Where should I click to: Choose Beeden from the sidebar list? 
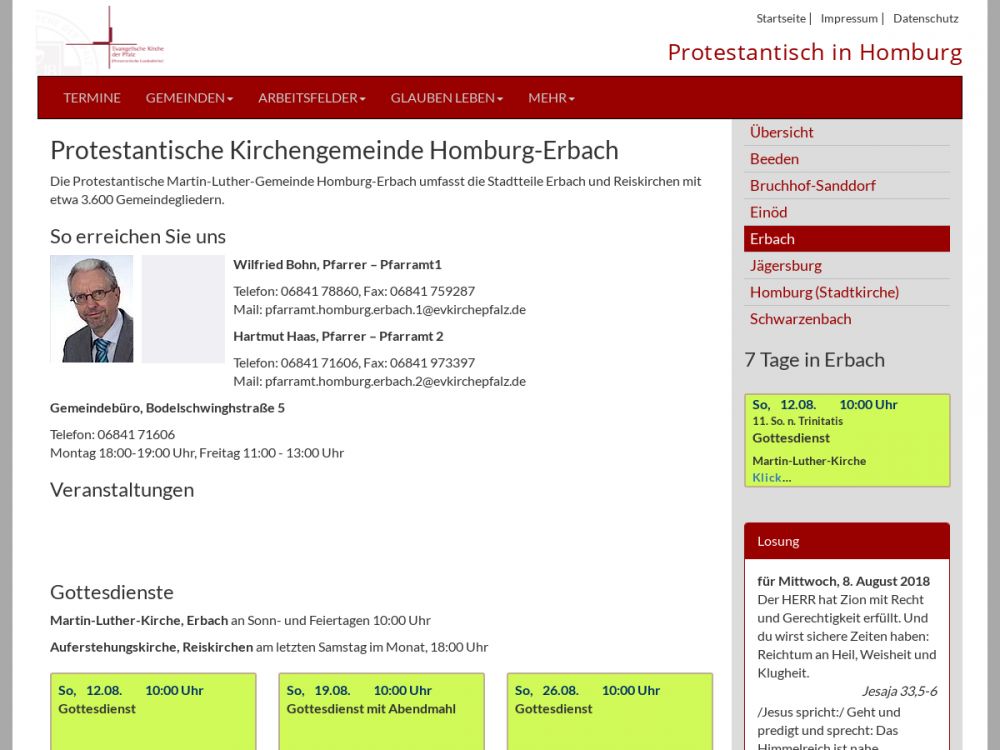coord(774,159)
